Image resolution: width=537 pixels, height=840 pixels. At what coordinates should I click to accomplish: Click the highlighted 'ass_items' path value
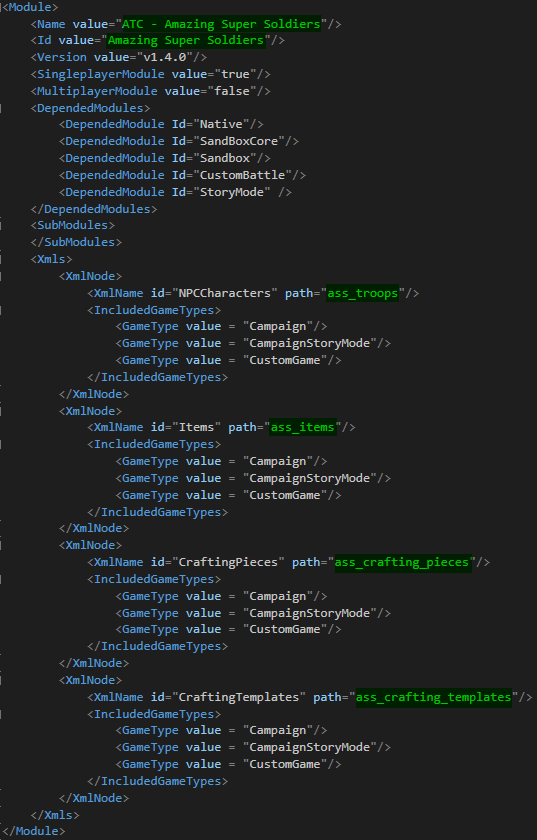coord(303,427)
